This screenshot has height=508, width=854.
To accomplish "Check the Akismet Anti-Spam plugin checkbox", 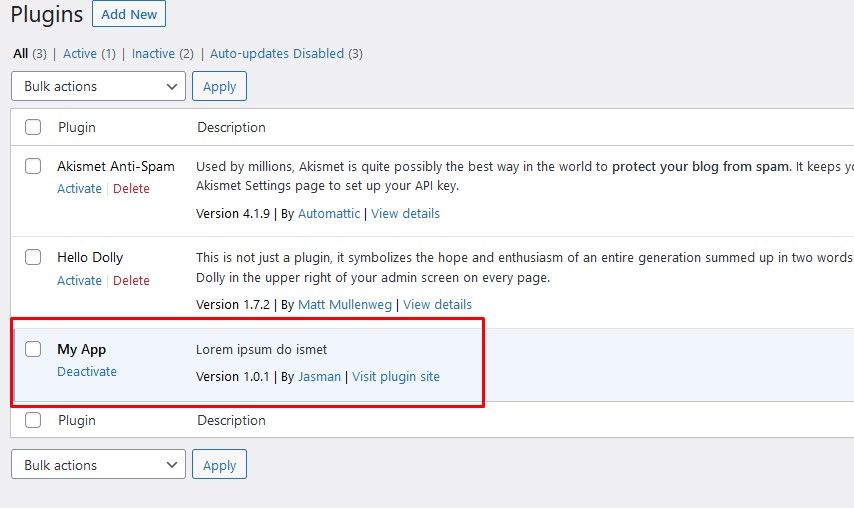I will point(33,166).
